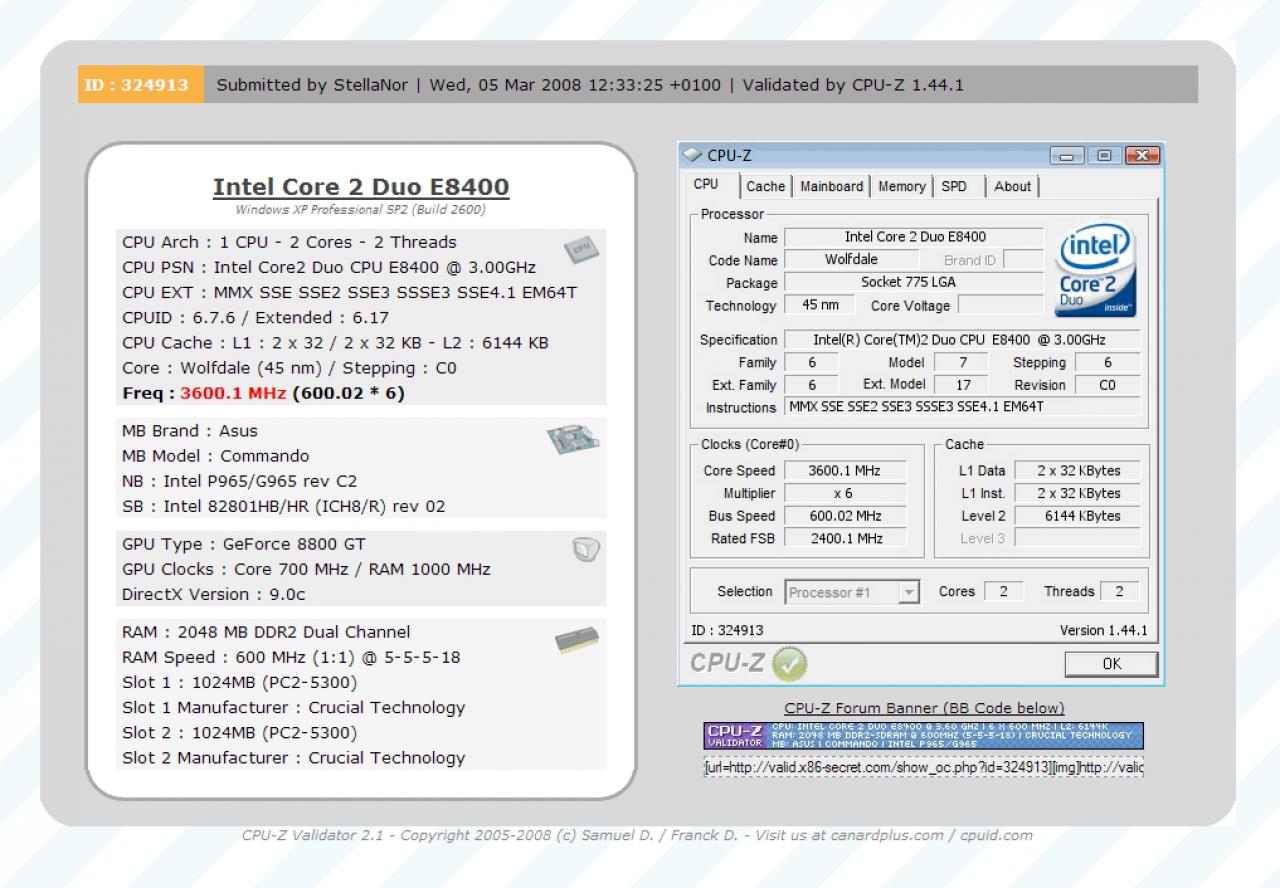Click the Revision C0 field
Viewport: 1280px width, 888px height.
pyautogui.click(x=1107, y=385)
